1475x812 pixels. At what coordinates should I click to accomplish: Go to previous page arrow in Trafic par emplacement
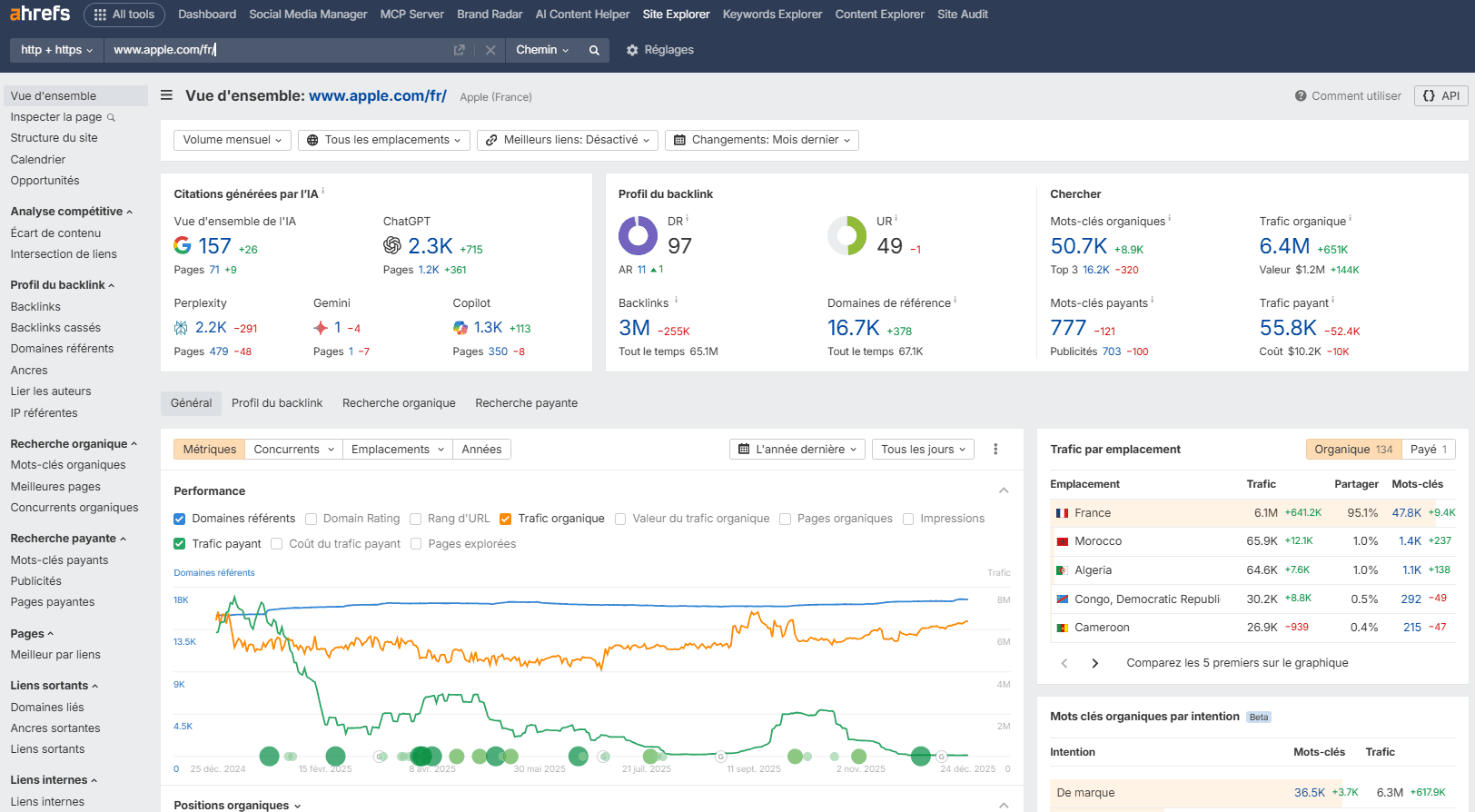[1064, 663]
